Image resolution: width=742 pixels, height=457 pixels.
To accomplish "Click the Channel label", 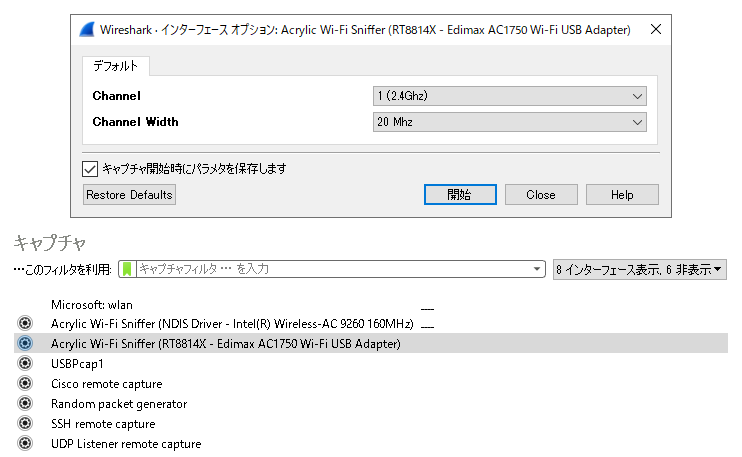I will [116, 96].
